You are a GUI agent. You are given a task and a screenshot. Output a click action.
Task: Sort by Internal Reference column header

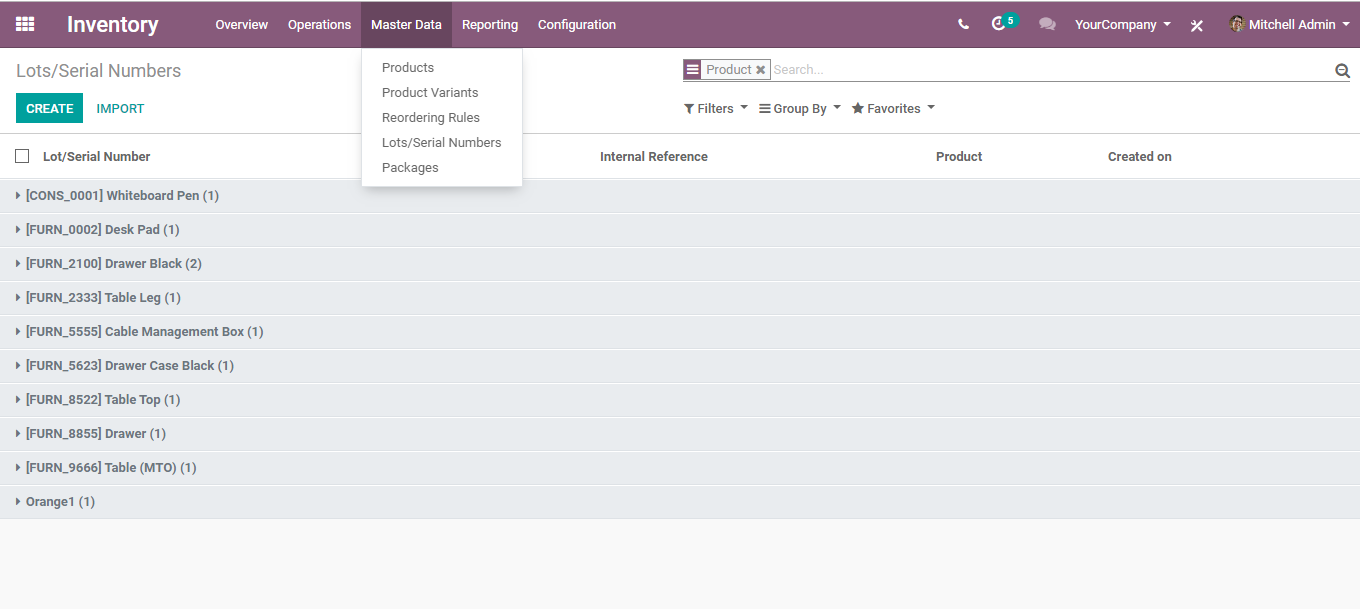pos(654,156)
